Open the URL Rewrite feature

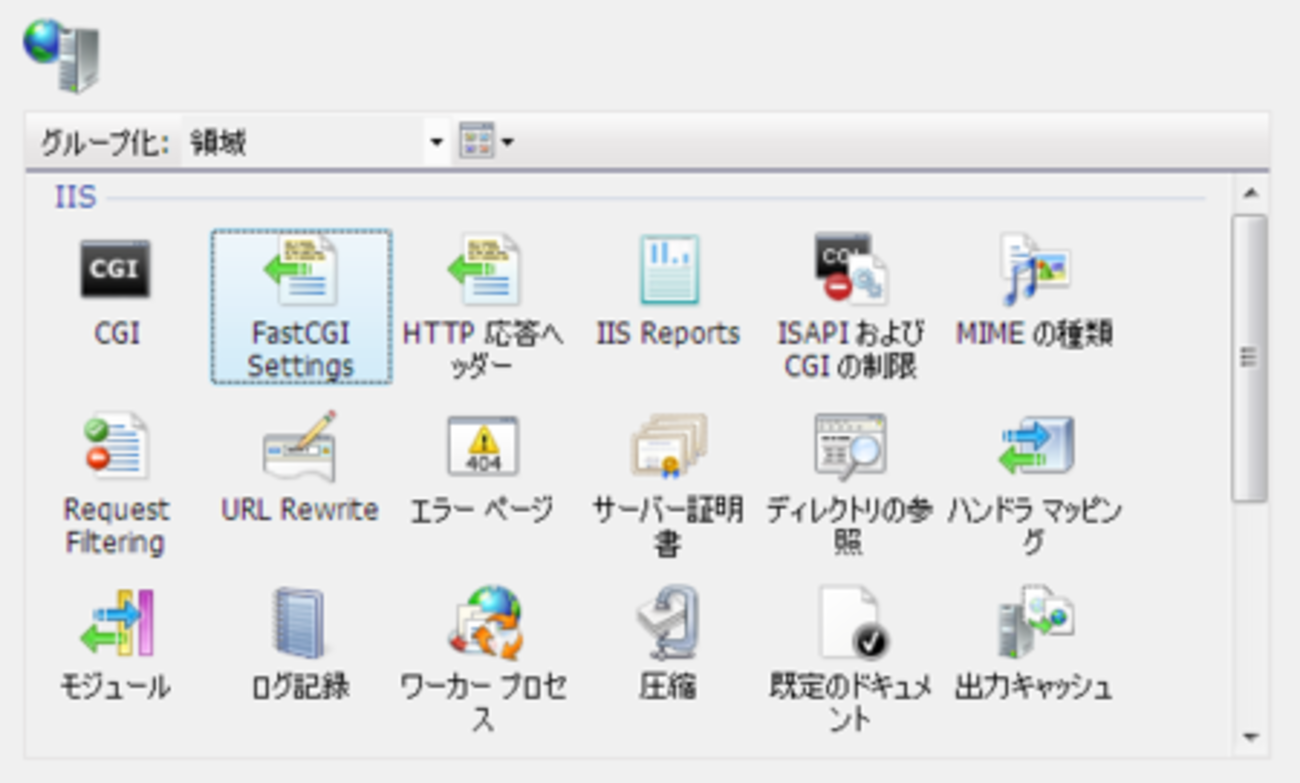click(x=299, y=446)
